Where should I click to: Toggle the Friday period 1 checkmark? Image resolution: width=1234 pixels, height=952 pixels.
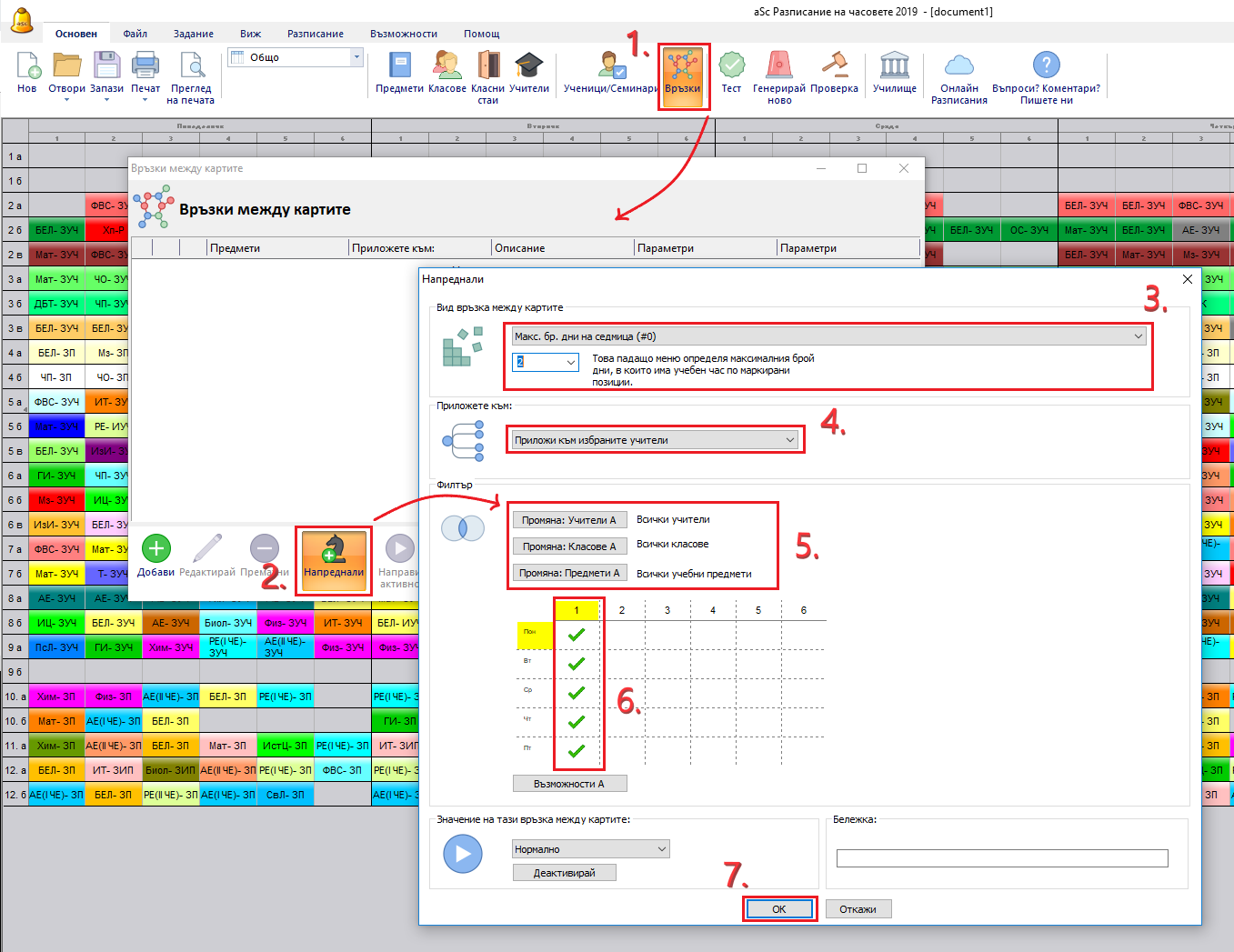coord(577,751)
